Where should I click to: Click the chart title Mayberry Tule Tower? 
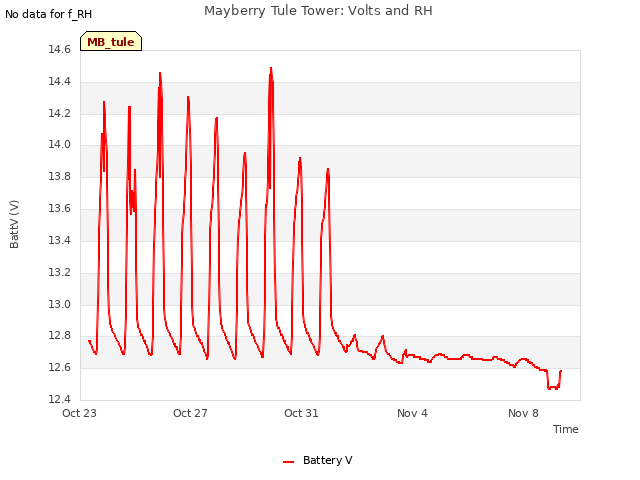[318, 10]
